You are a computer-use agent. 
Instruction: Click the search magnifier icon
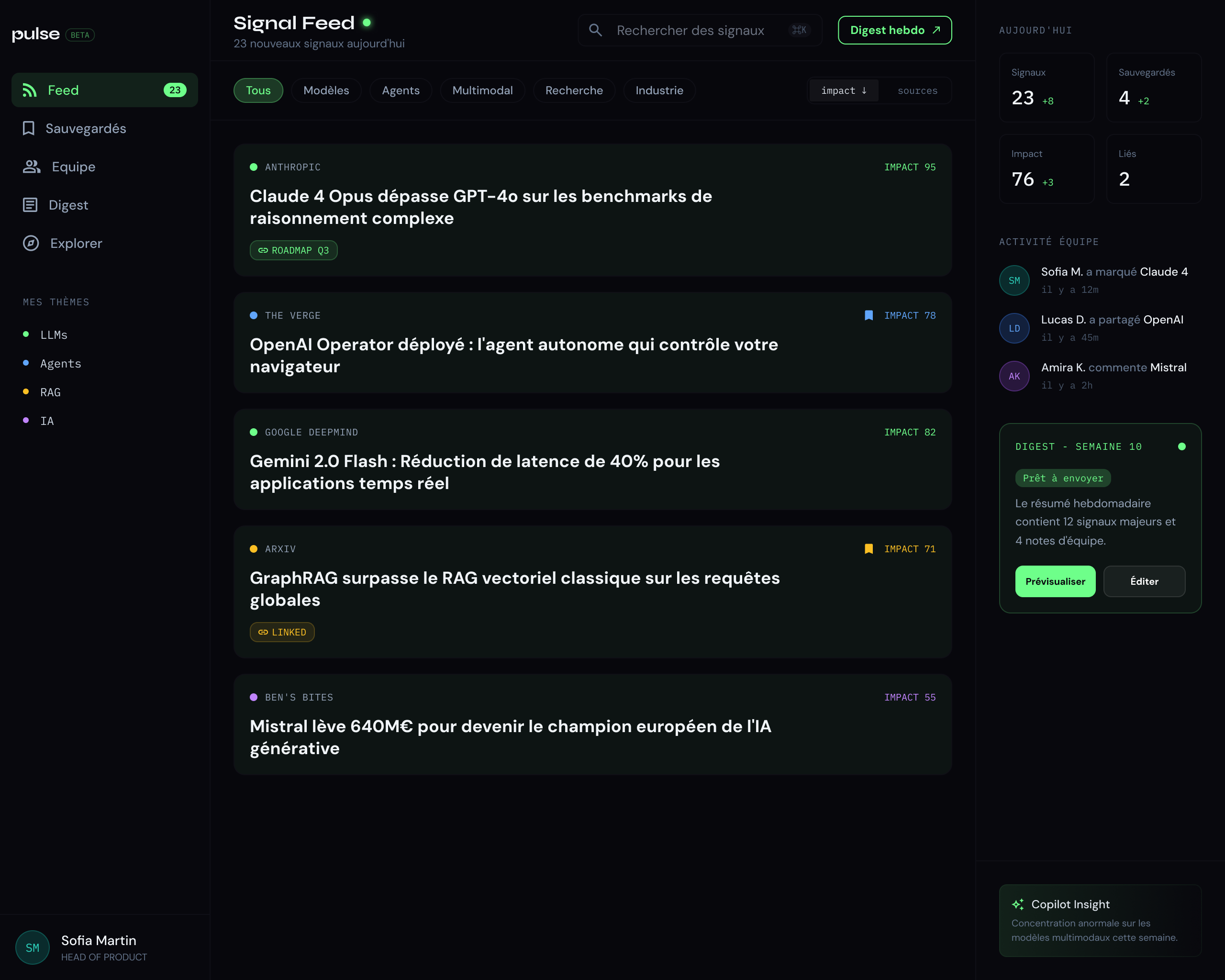595,30
